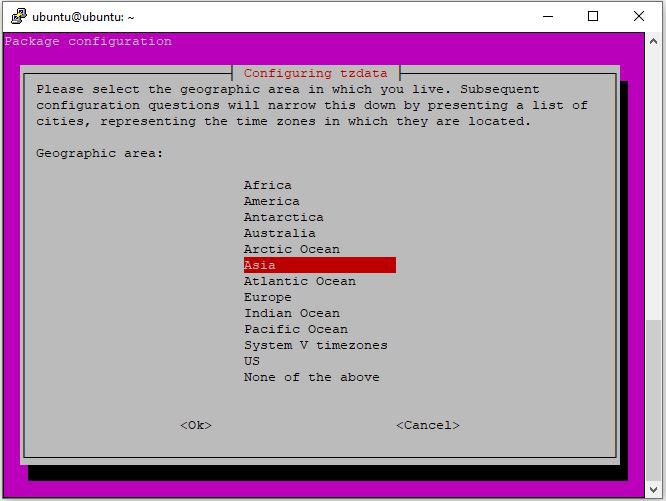
Task: Choose Atlantic Ocean from the list
Action: tap(300, 281)
